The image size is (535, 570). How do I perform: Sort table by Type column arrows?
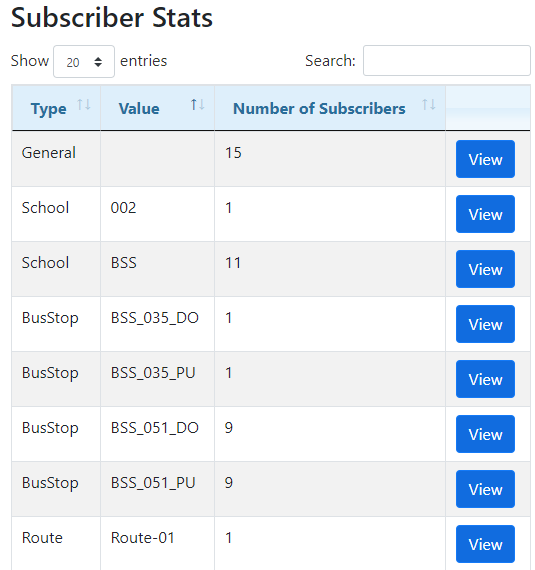pos(84,105)
